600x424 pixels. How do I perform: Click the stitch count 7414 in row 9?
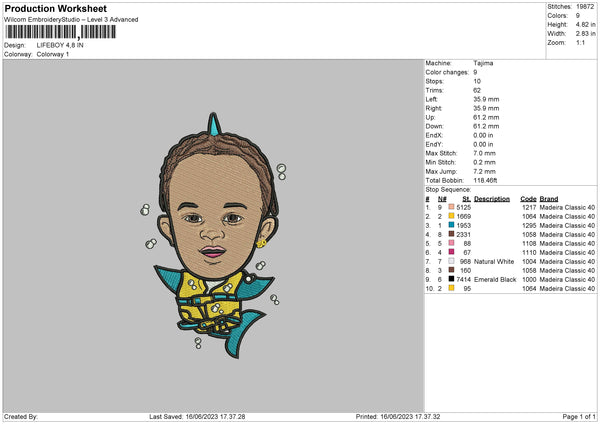[463, 279]
